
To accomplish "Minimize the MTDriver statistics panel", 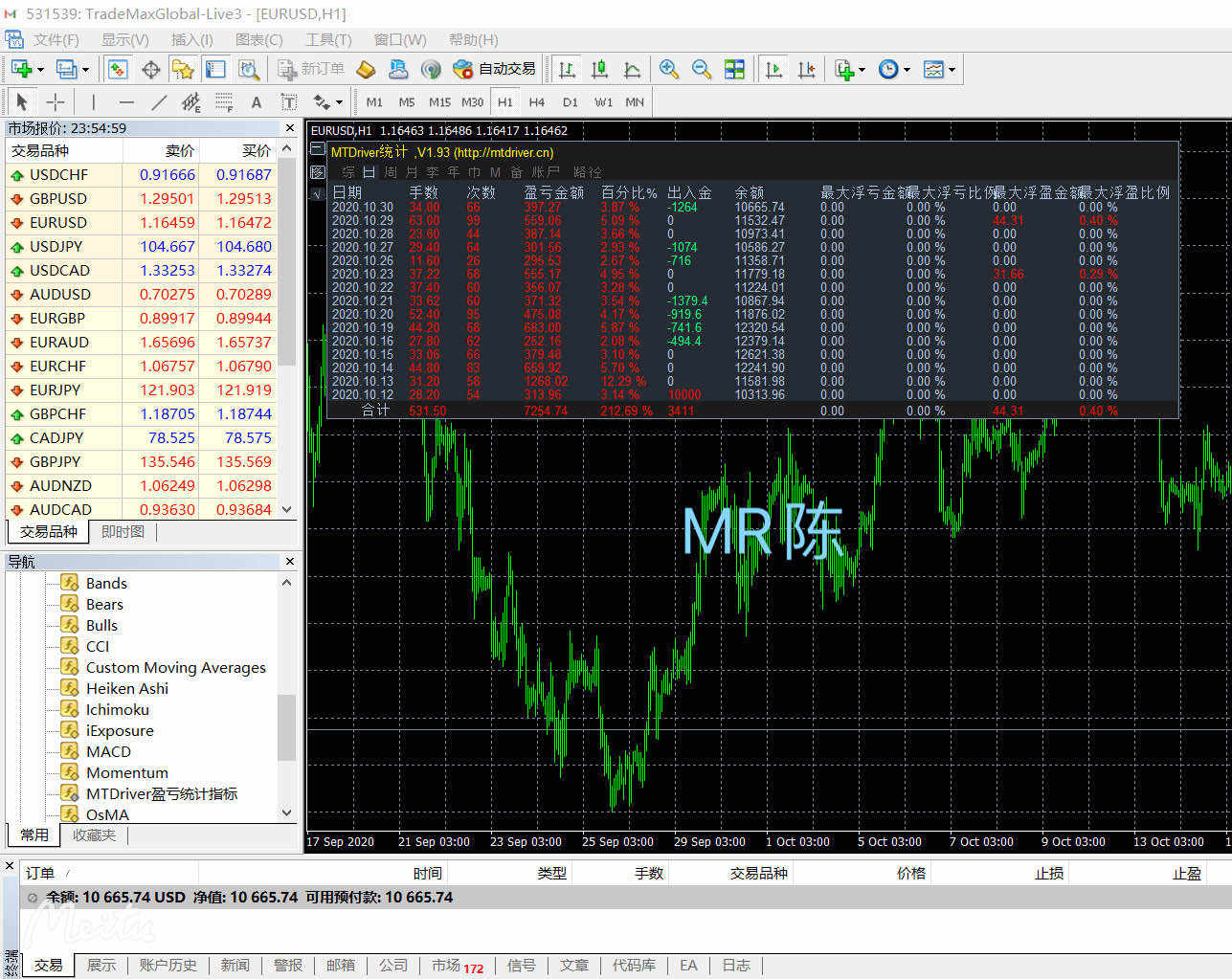I will click(318, 150).
